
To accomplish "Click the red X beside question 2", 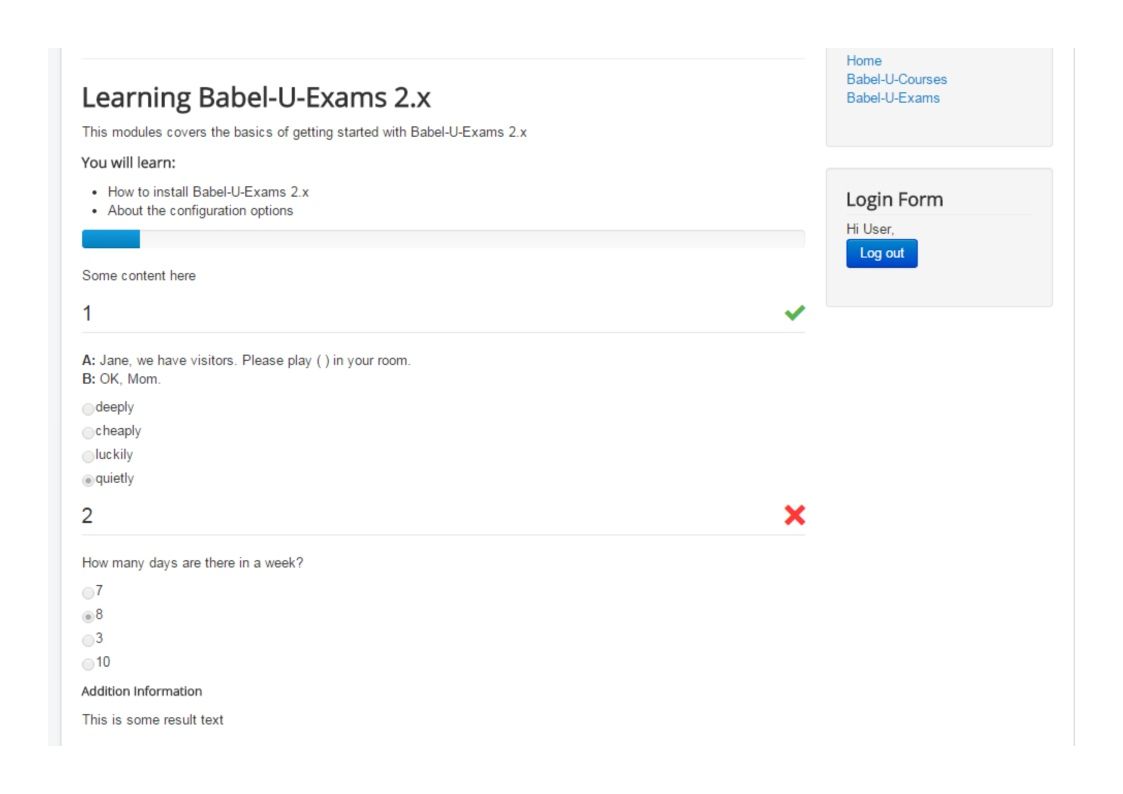I will [x=795, y=516].
